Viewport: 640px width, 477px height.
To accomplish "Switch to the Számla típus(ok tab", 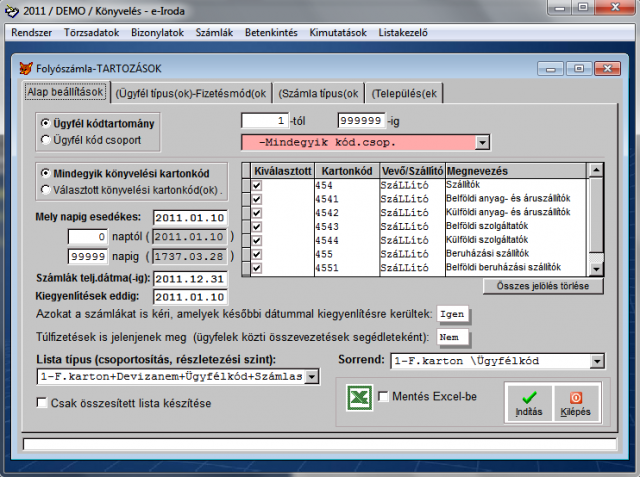I will (317, 94).
